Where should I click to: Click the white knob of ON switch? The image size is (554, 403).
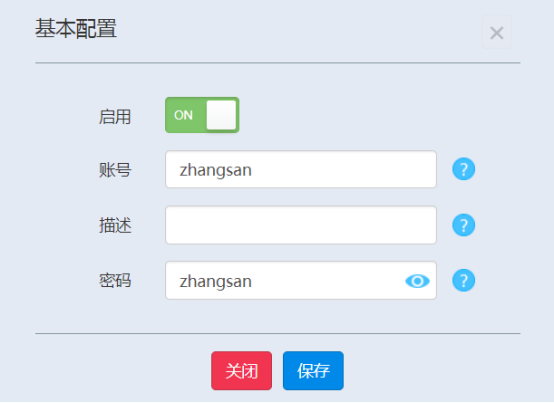(221, 115)
